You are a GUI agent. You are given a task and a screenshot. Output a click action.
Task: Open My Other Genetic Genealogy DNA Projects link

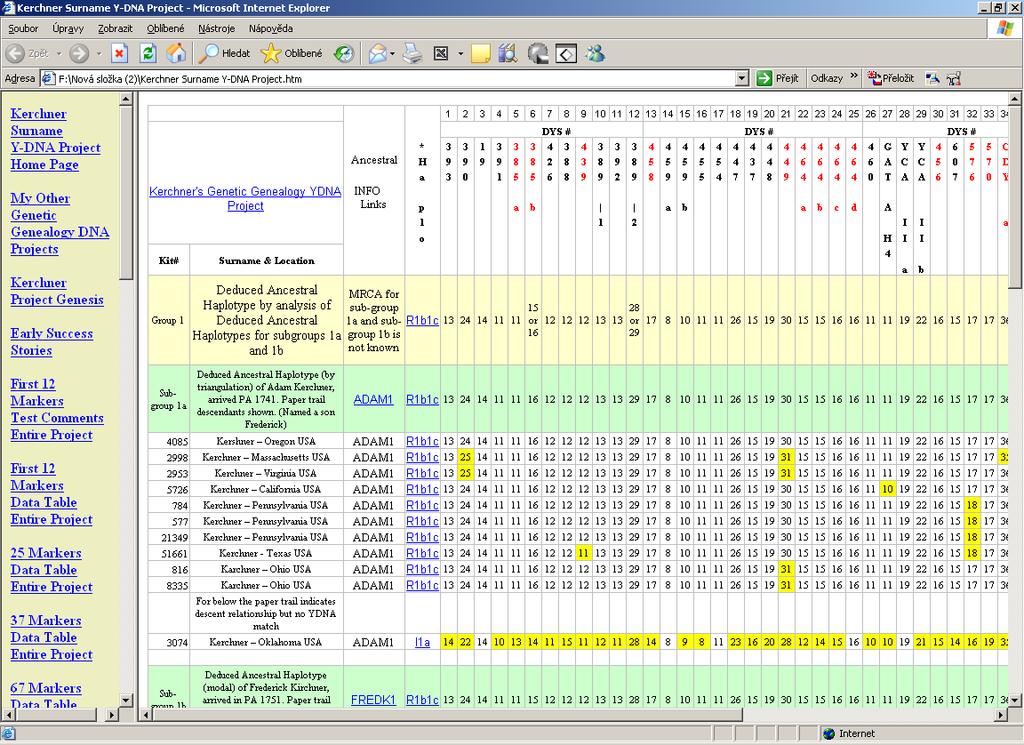[59, 223]
